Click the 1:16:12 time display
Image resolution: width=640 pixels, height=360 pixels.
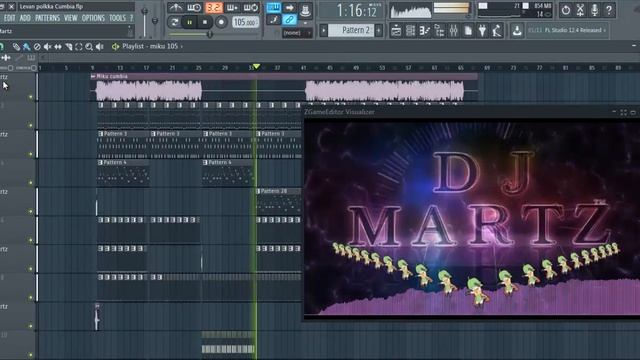tap(352, 11)
